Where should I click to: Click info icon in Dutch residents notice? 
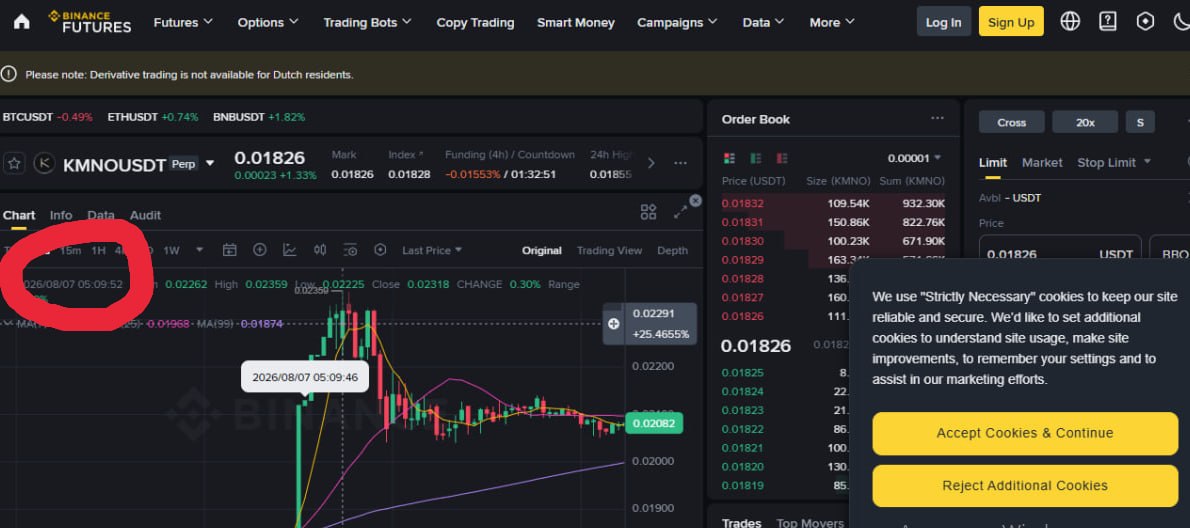pos(8,74)
